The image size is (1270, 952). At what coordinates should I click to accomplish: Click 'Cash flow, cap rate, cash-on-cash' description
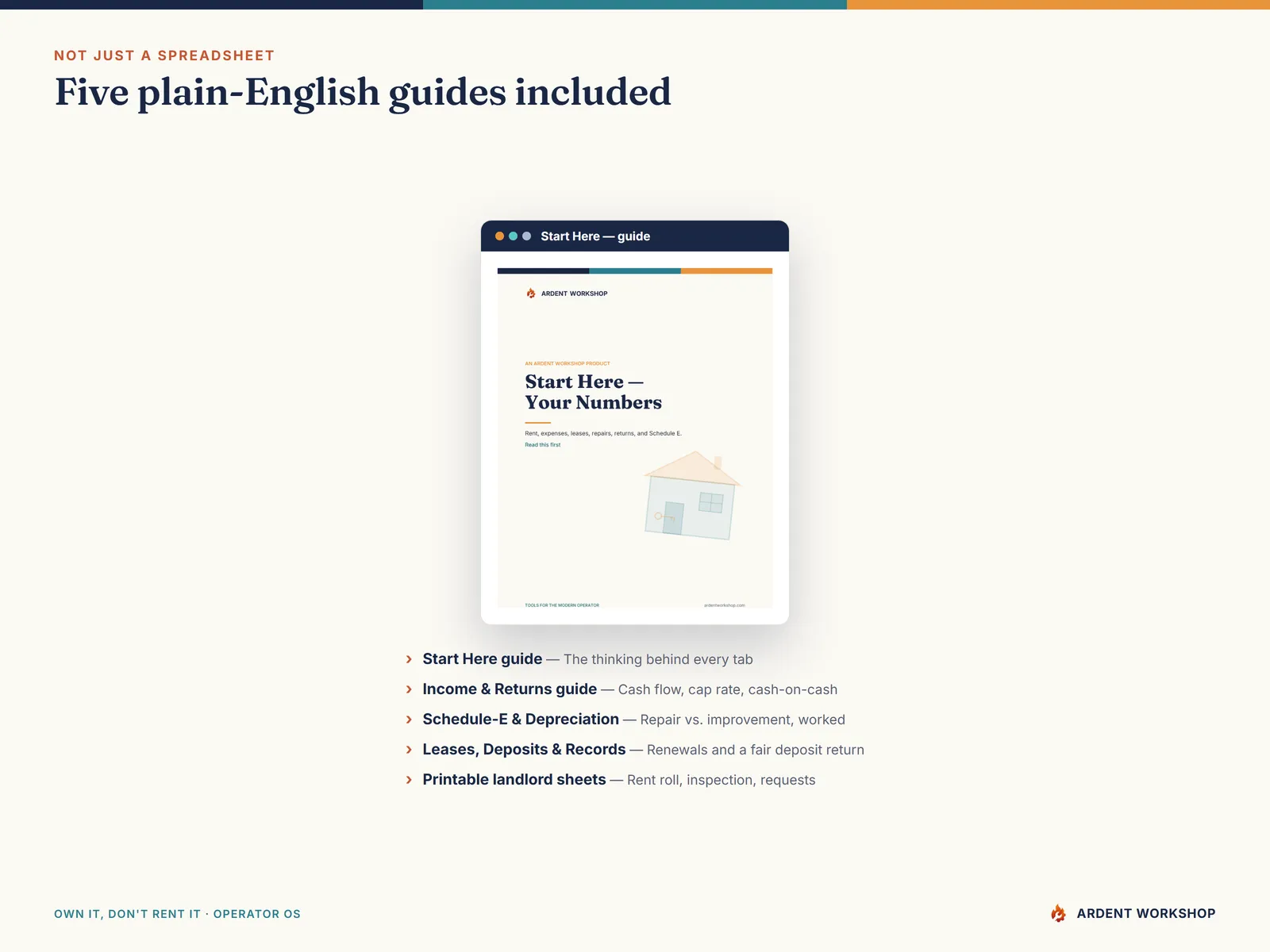tap(728, 689)
